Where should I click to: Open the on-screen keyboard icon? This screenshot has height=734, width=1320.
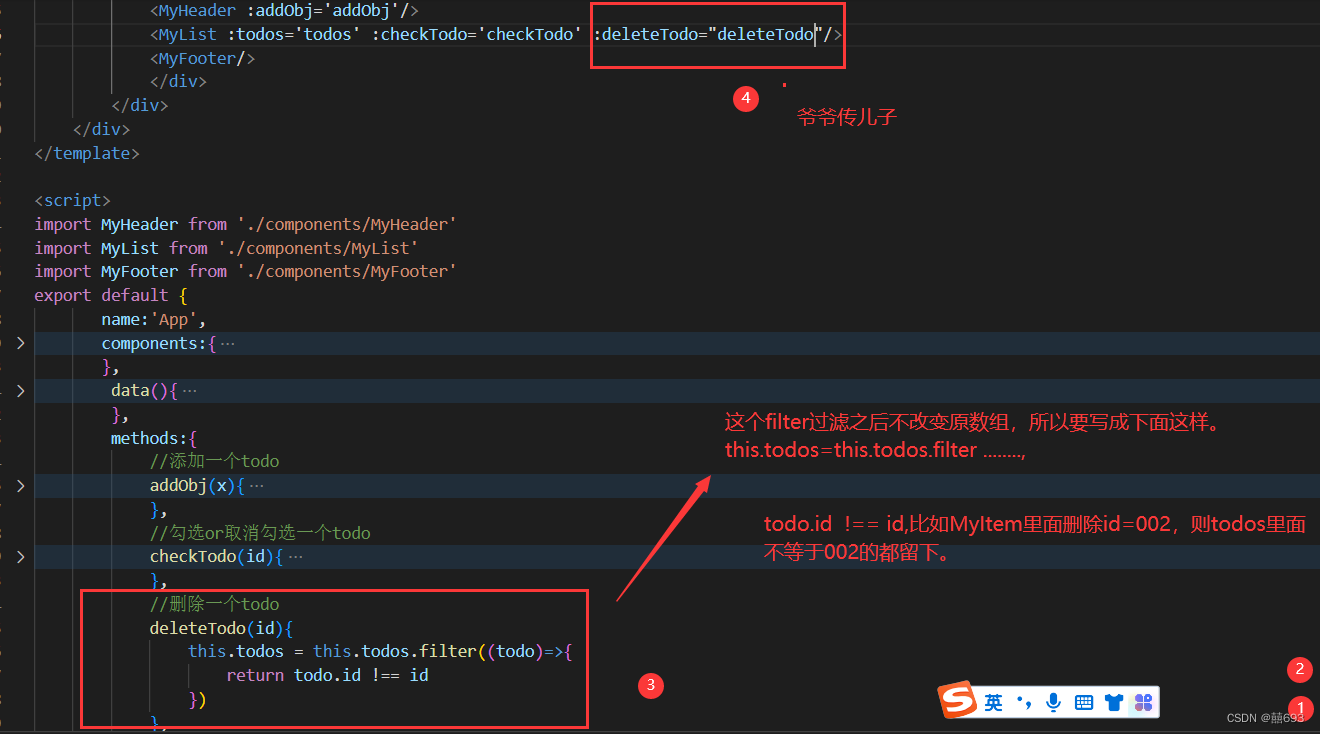(x=1083, y=702)
